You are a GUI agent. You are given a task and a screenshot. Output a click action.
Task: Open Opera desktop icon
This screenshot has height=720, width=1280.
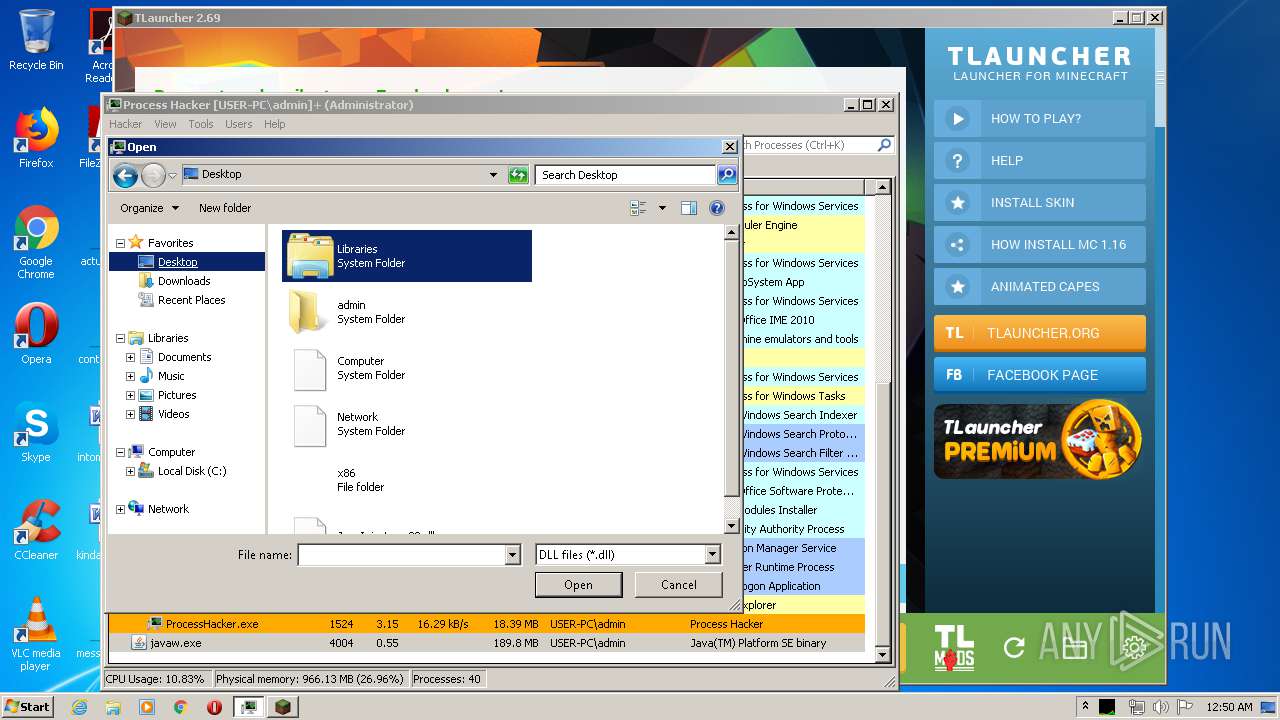click(x=36, y=334)
